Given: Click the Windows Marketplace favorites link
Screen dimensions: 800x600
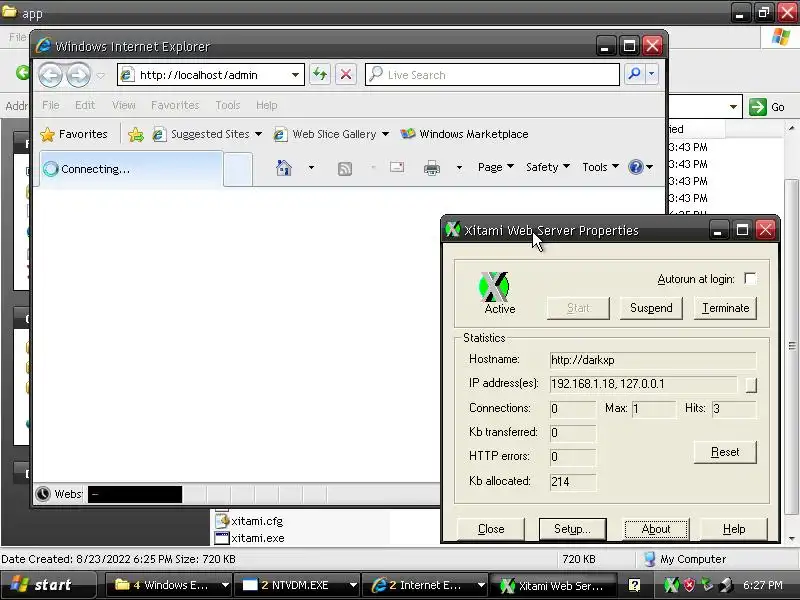Looking at the screenshot, I should (x=464, y=134).
